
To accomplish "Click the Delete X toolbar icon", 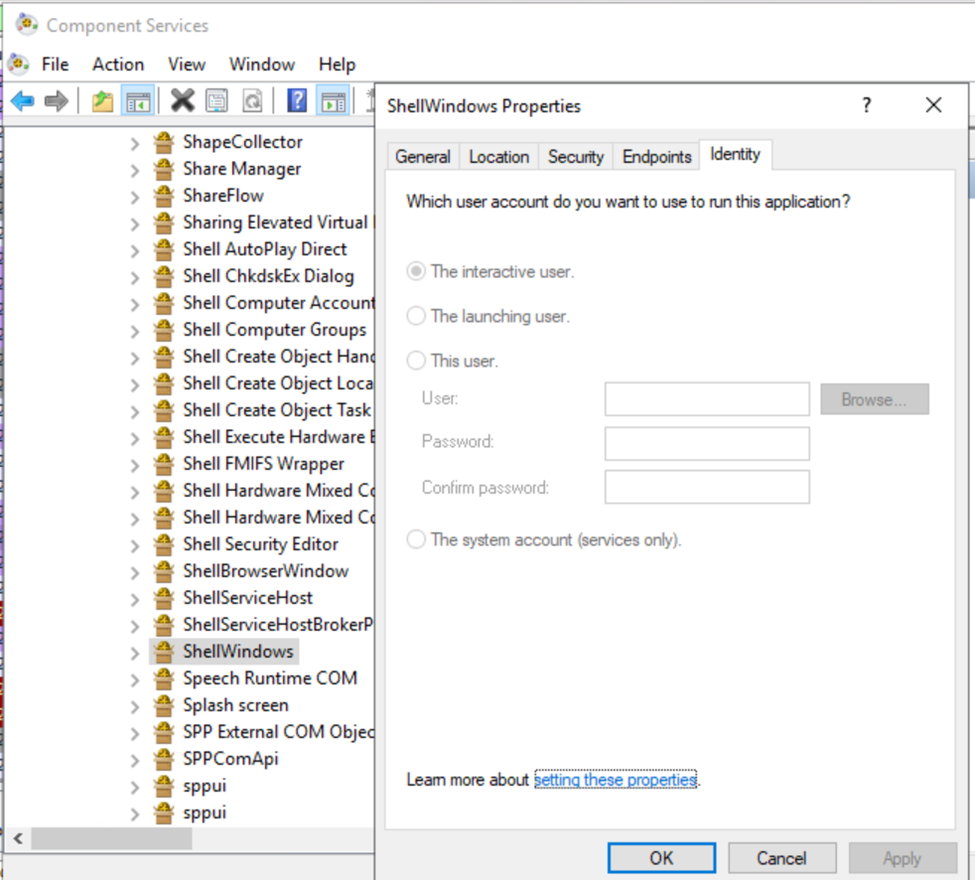I will (182, 101).
